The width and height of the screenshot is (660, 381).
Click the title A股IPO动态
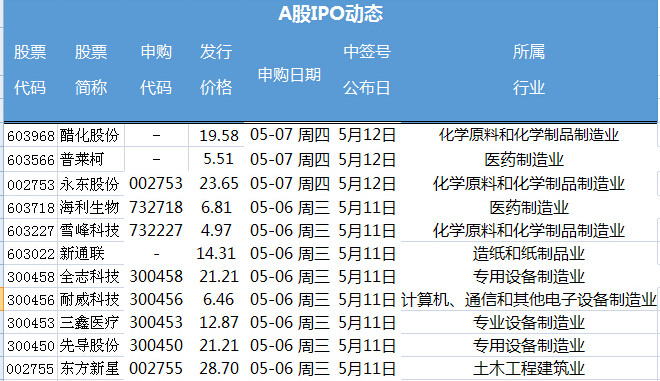coord(330,14)
